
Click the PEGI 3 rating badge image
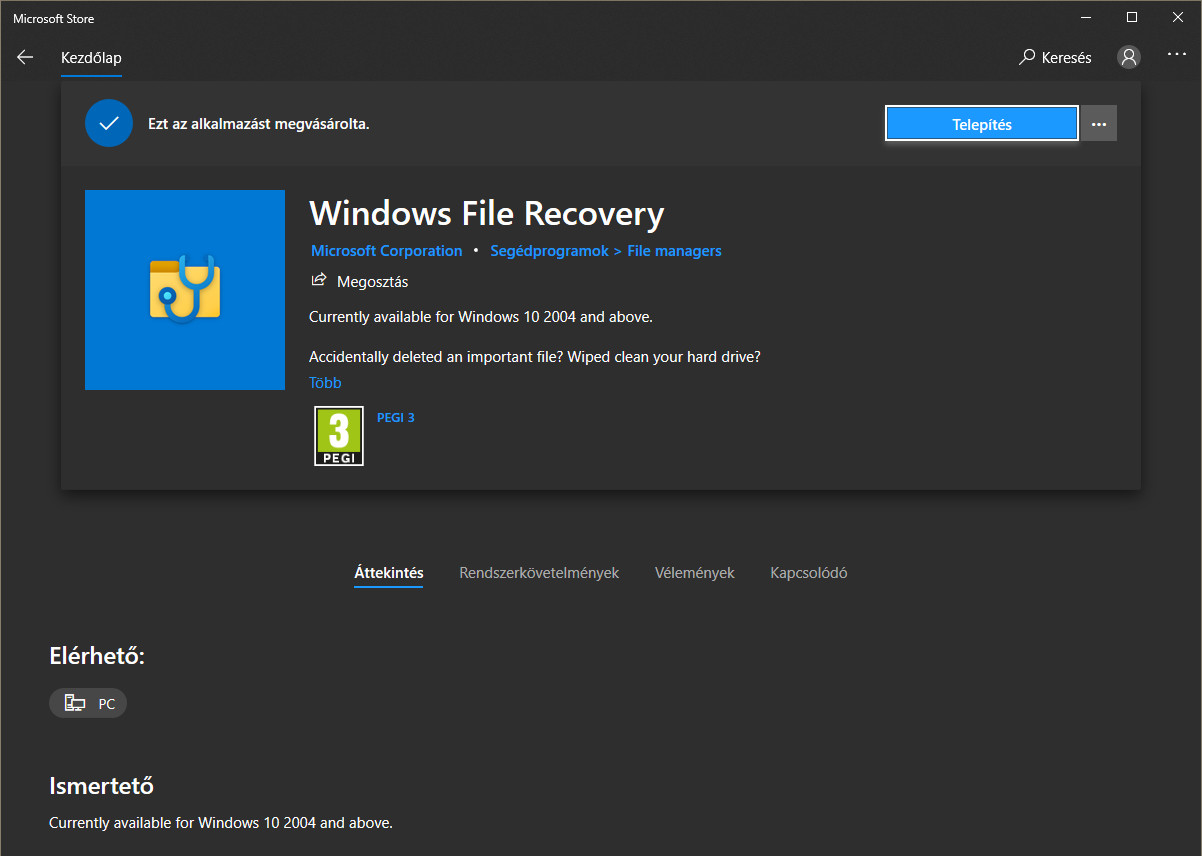[x=339, y=436]
